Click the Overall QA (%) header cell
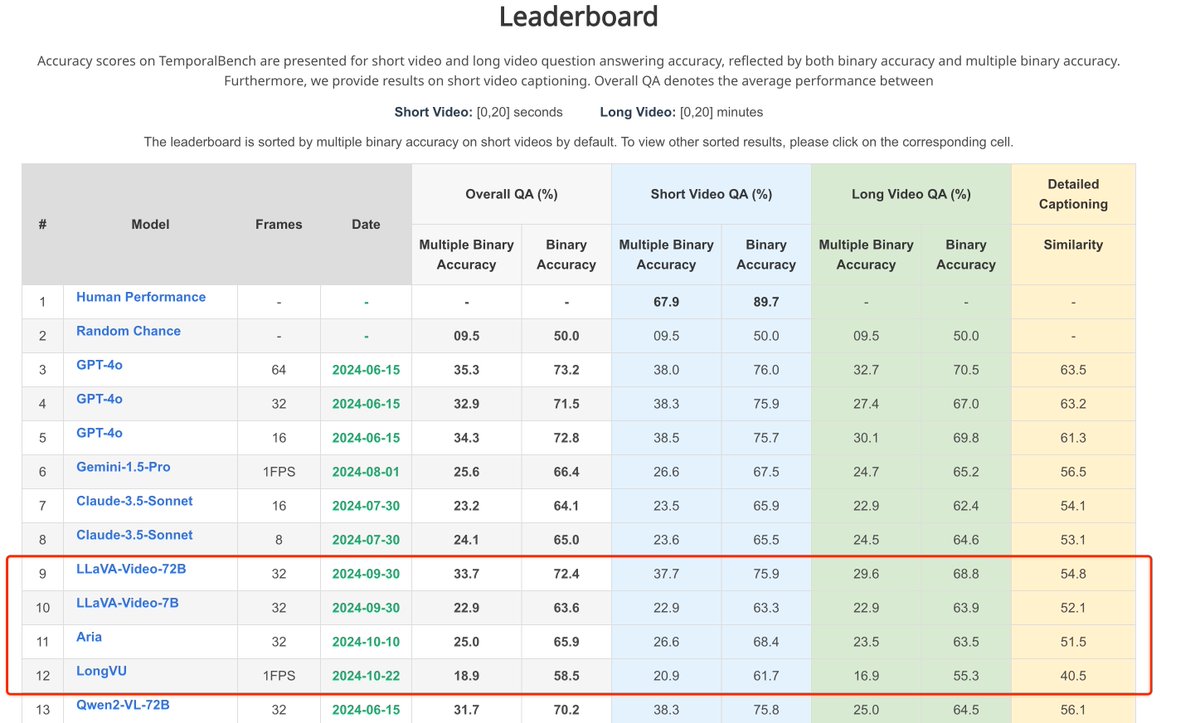 (x=511, y=194)
